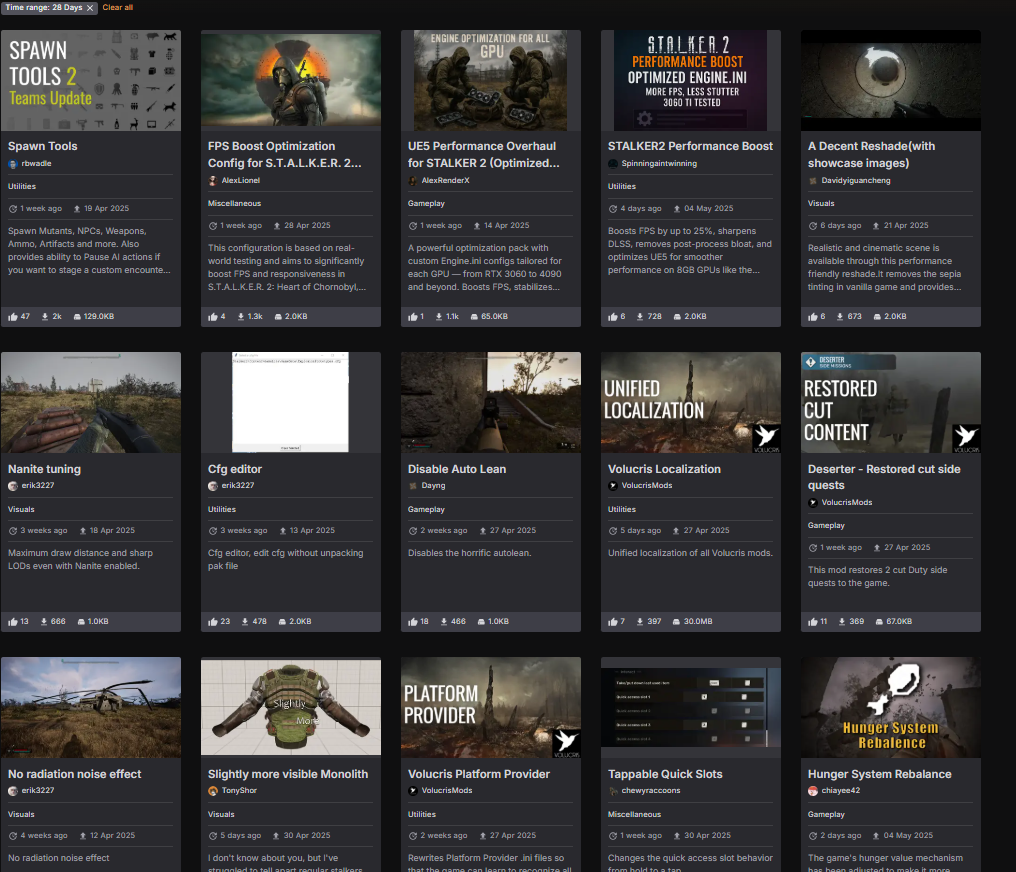Click Hunger System Rebalance title
Viewport: 1016px width, 872px height.
[879, 774]
